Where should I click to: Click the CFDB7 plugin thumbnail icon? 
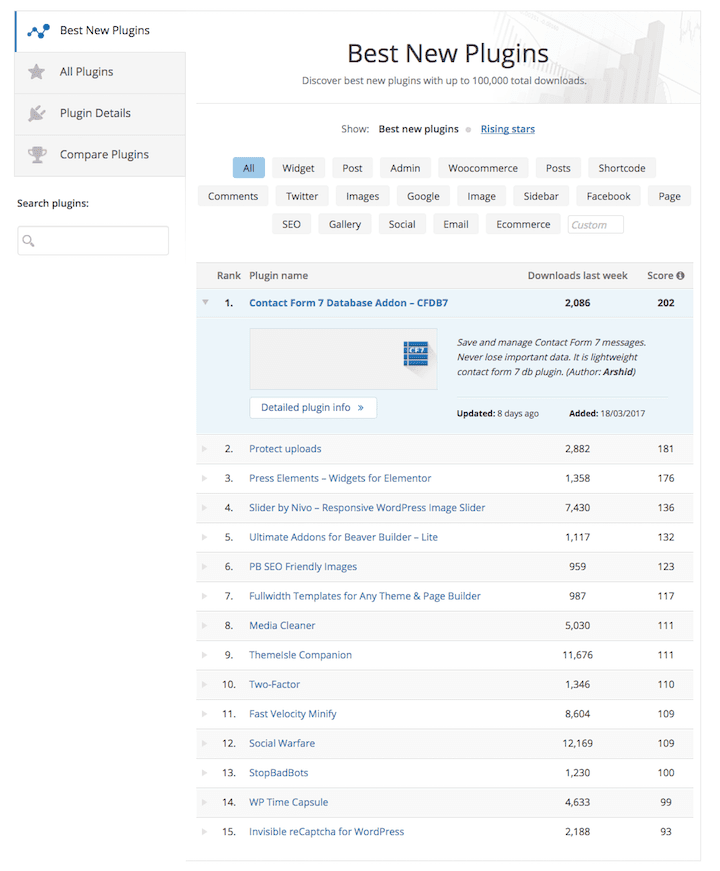(416, 354)
